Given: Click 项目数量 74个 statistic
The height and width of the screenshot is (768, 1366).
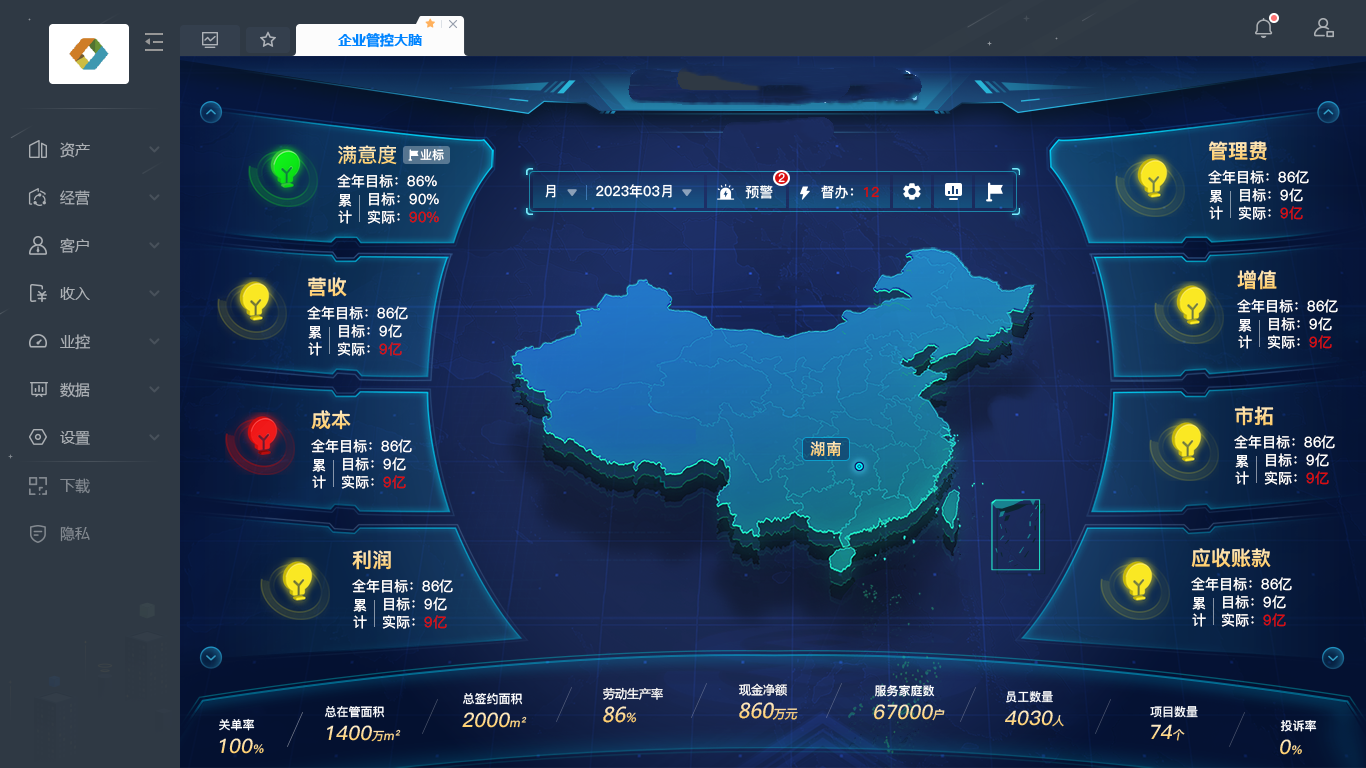Looking at the screenshot, I should click(x=1173, y=723).
